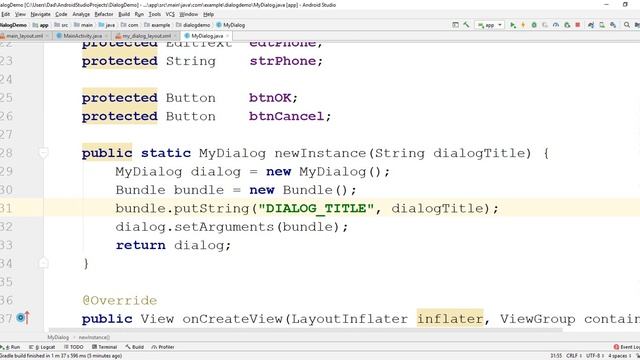Open the Tools menu
This screenshot has width=640, height=360.
coord(154,14)
